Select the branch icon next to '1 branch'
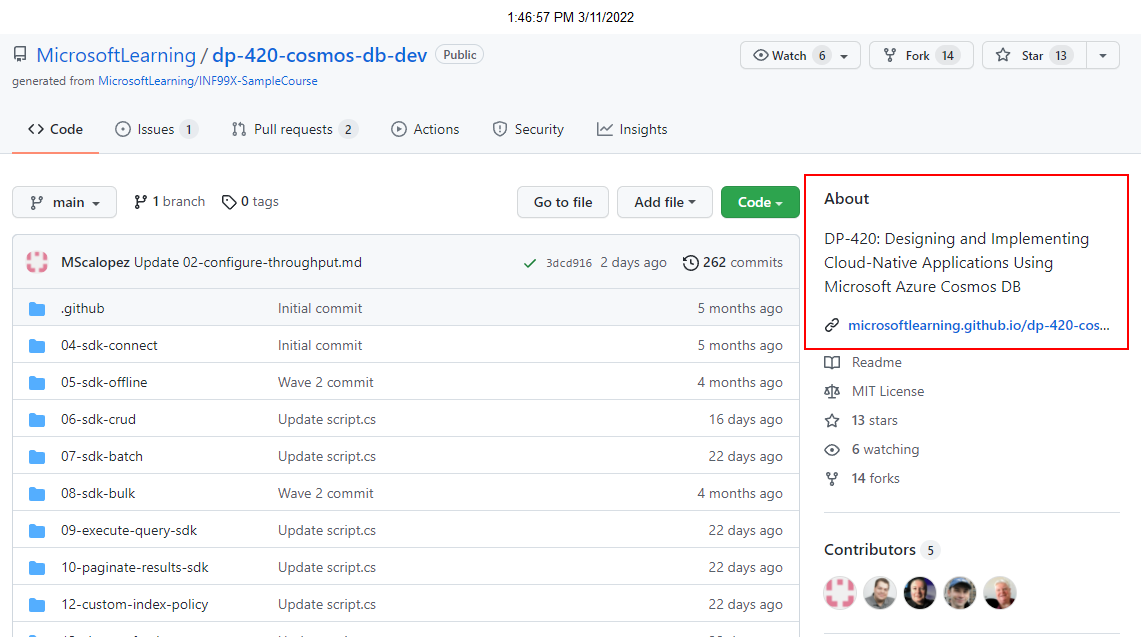 [x=140, y=201]
